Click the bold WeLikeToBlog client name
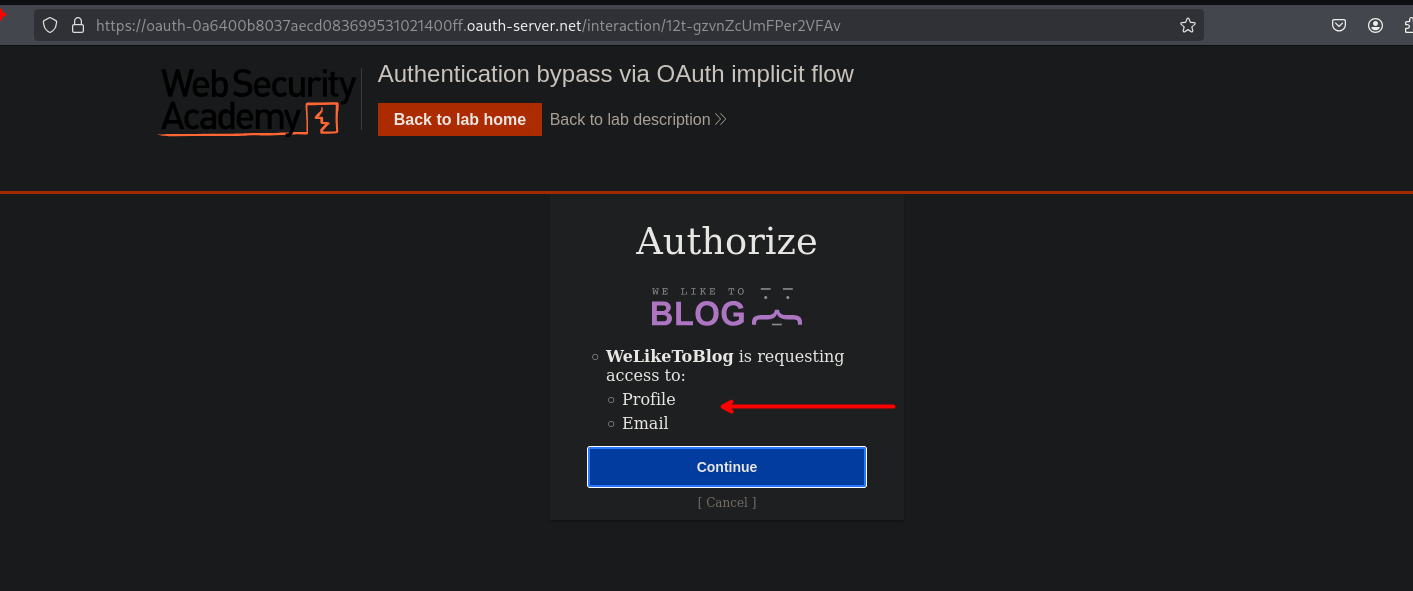Image resolution: width=1413 pixels, height=591 pixels. coord(669,356)
